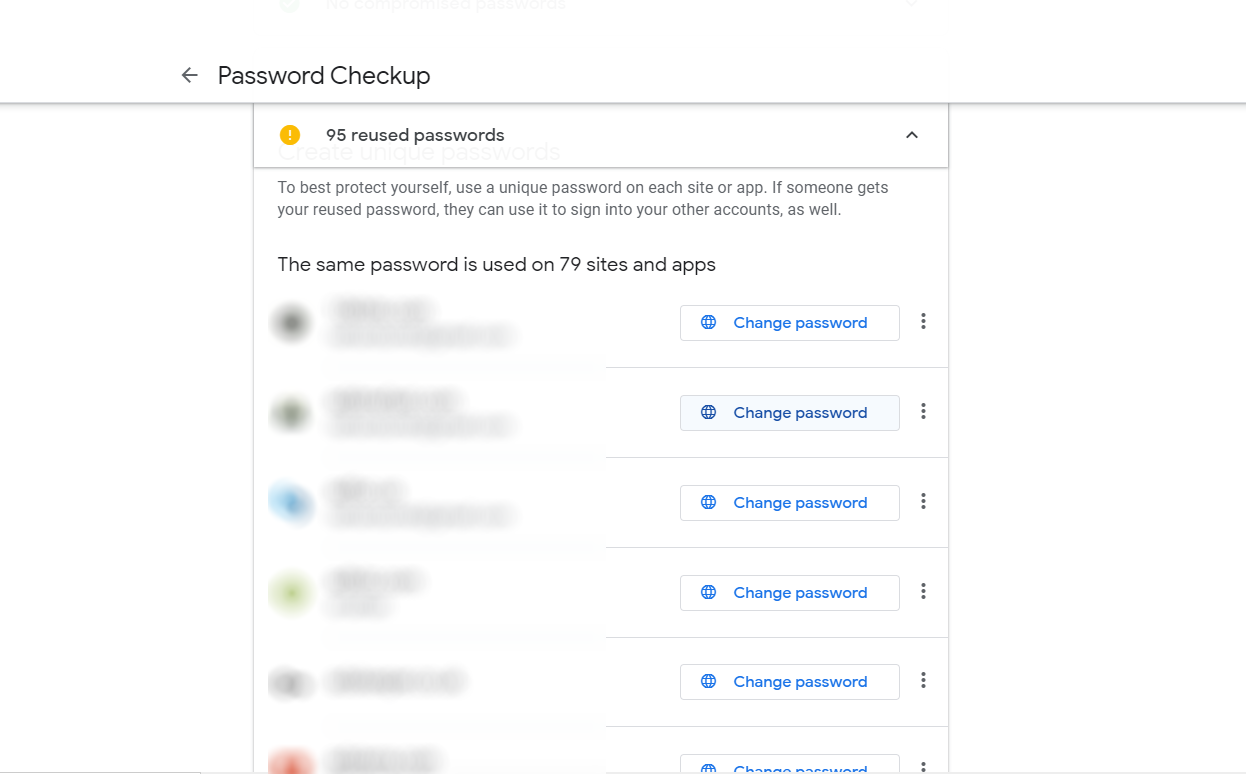The image size is (1246, 774).
Task: Click the "95 reused passwords" header text
Action: [x=415, y=135]
